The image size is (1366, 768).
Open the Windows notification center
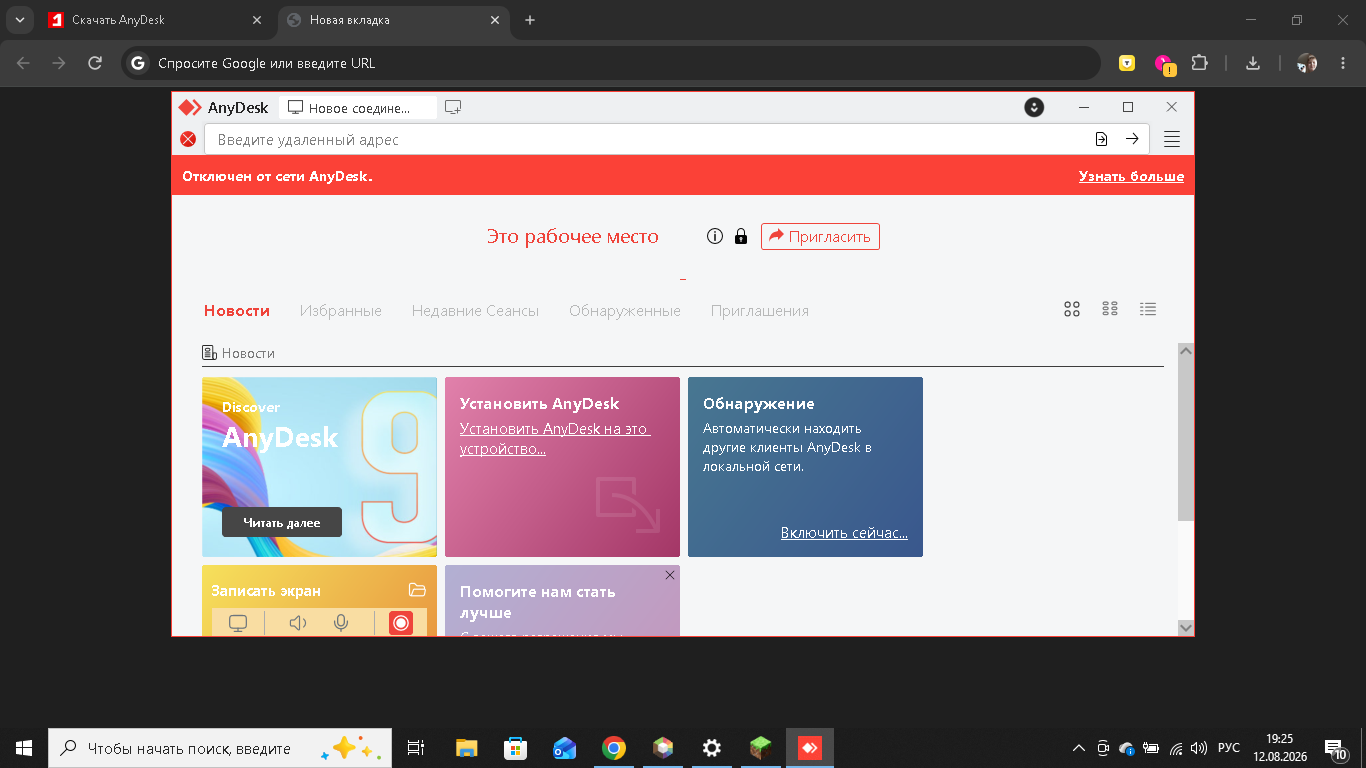(1335, 749)
